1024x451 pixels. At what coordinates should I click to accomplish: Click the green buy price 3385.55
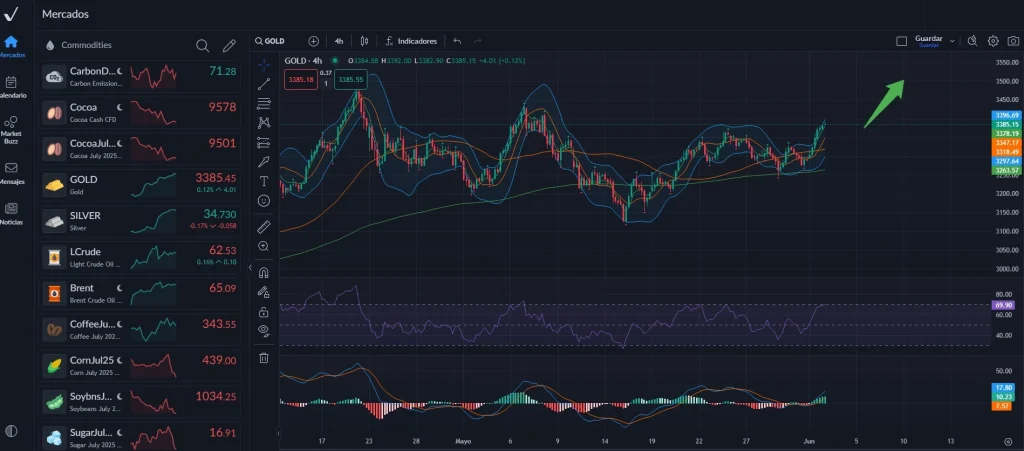(351, 79)
